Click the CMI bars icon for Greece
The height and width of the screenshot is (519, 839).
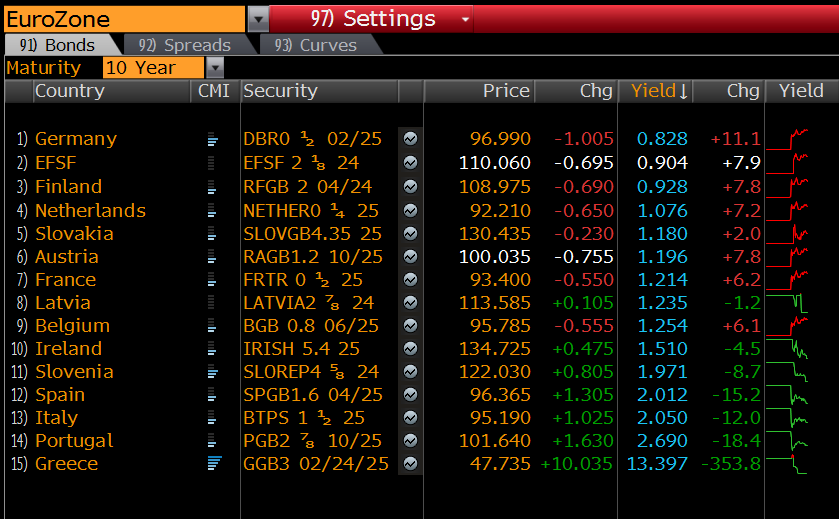coord(214,463)
